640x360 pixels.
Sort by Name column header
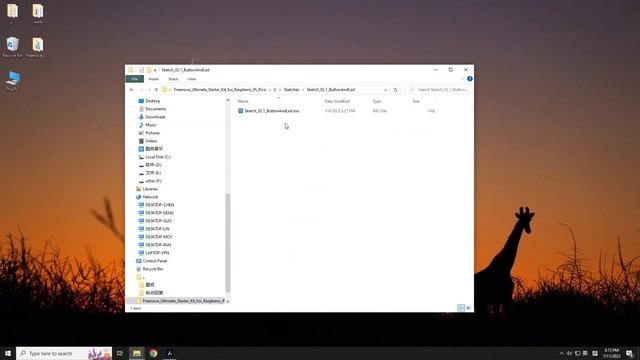click(x=243, y=101)
